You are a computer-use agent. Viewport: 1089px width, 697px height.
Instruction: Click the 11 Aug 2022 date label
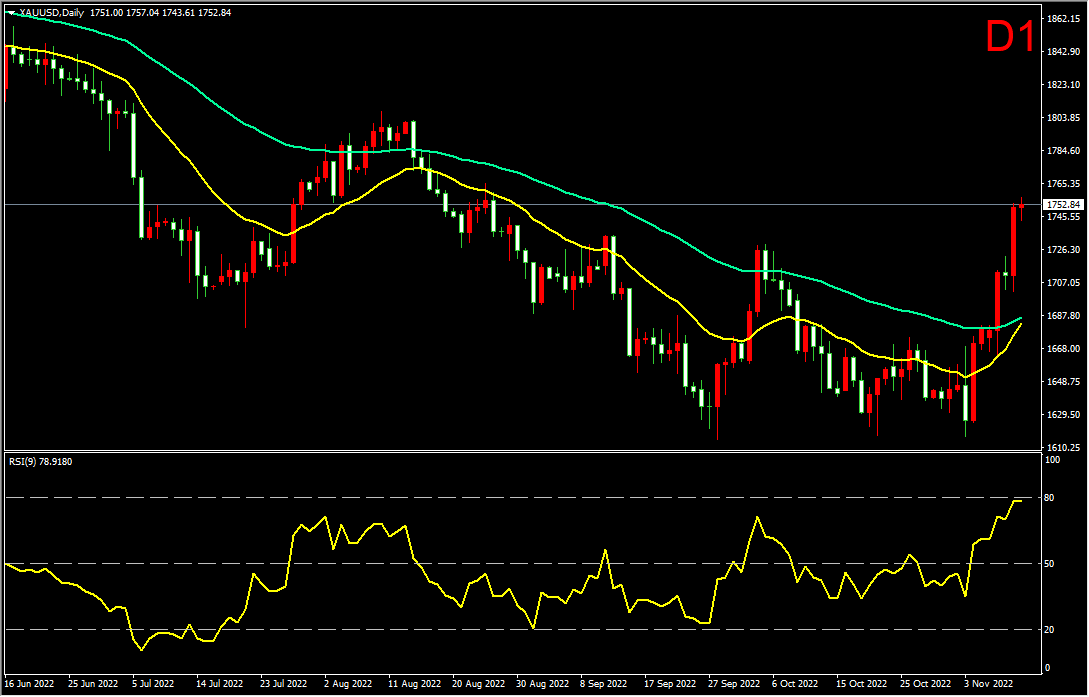pos(415,684)
